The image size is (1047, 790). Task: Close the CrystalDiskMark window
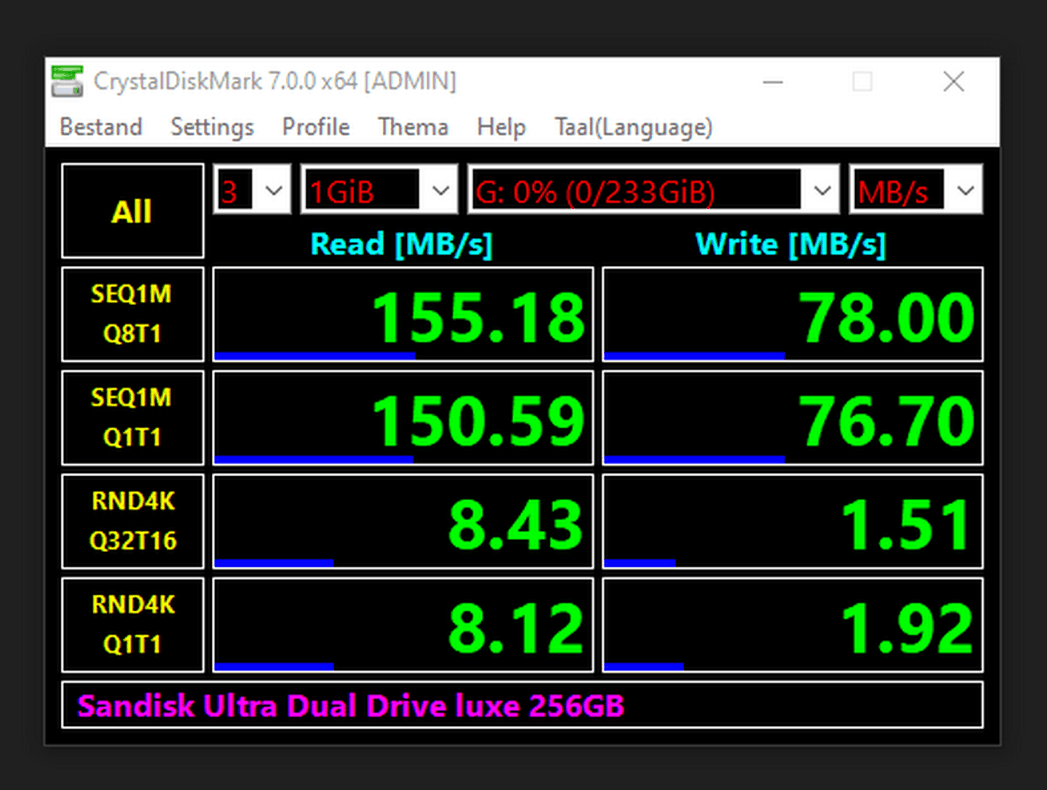tap(954, 81)
